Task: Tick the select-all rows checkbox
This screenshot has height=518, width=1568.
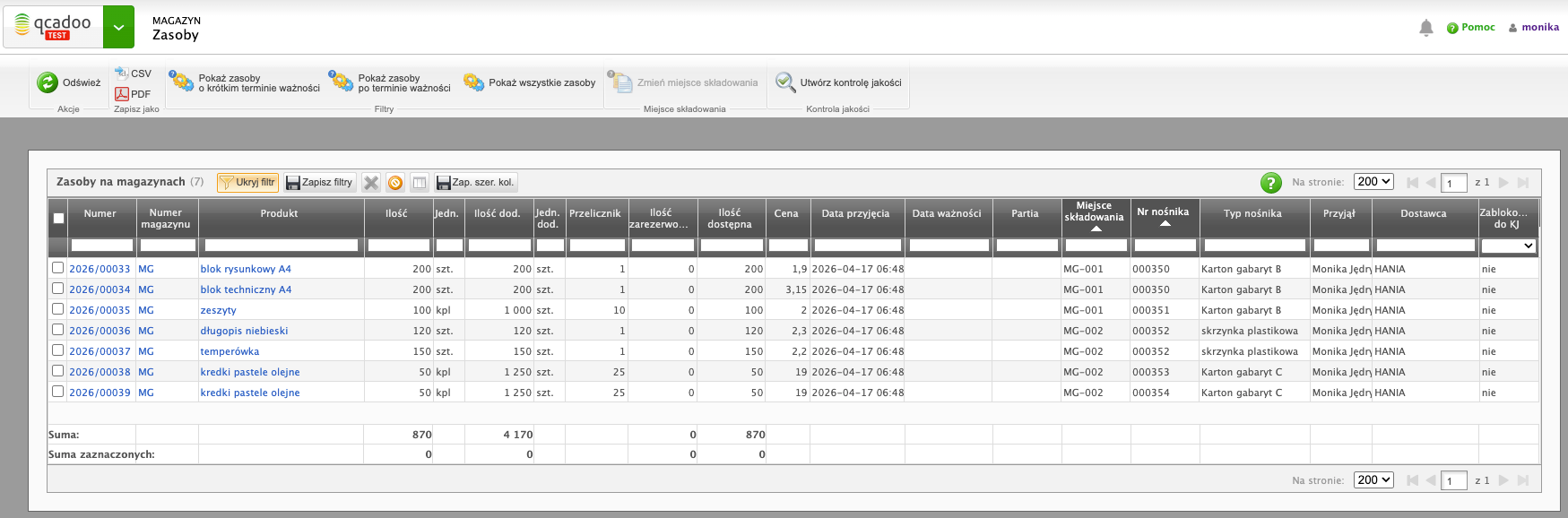Action: point(58,218)
